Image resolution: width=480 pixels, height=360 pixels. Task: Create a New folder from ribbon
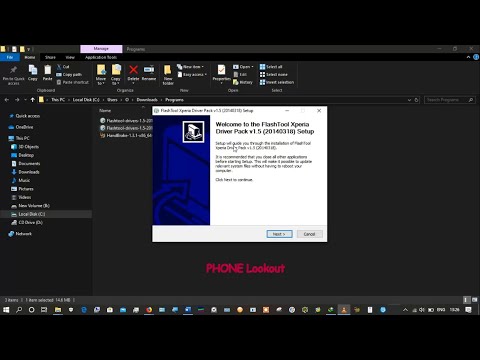[168, 75]
